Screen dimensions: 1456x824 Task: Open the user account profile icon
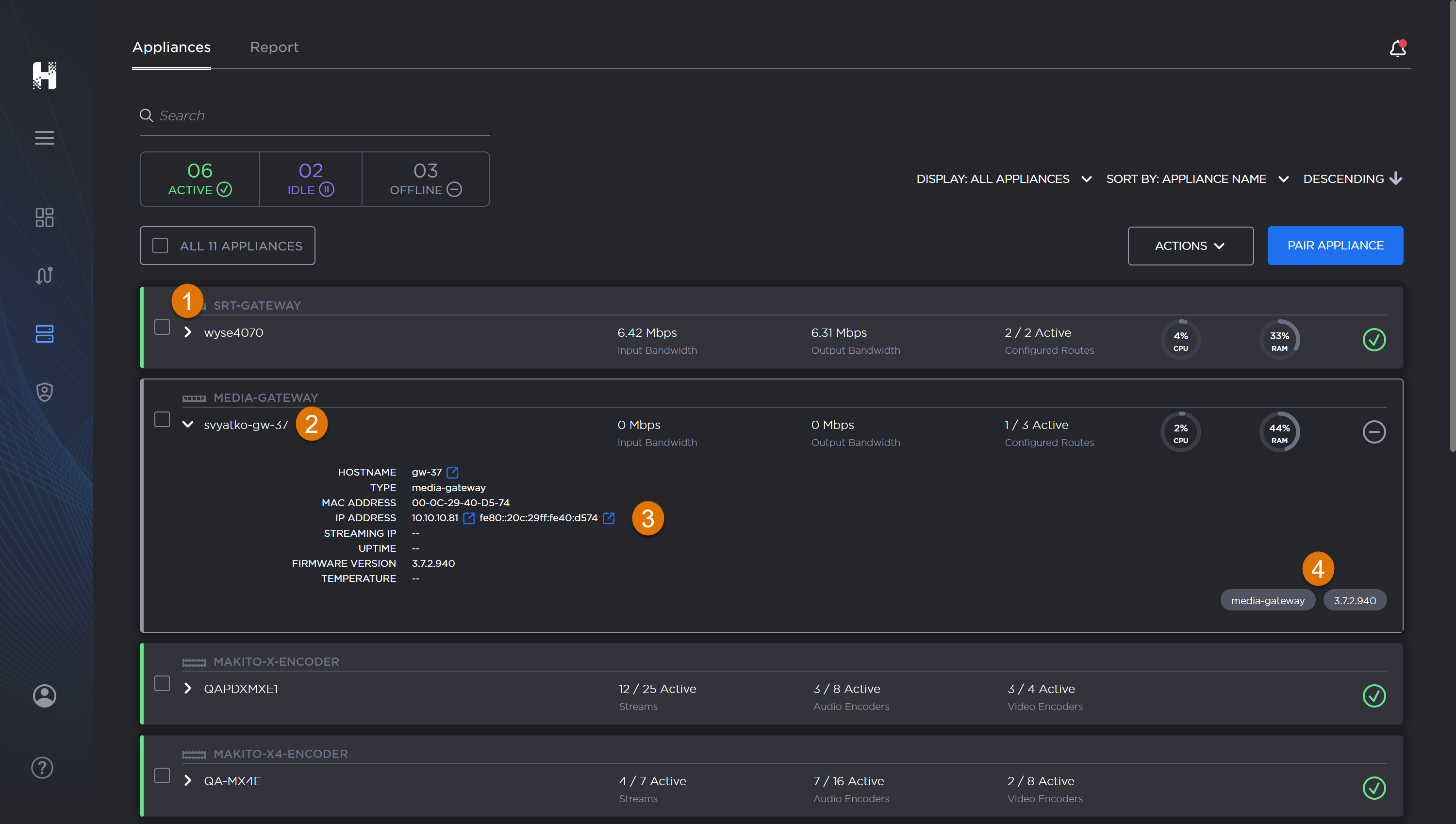click(x=44, y=695)
